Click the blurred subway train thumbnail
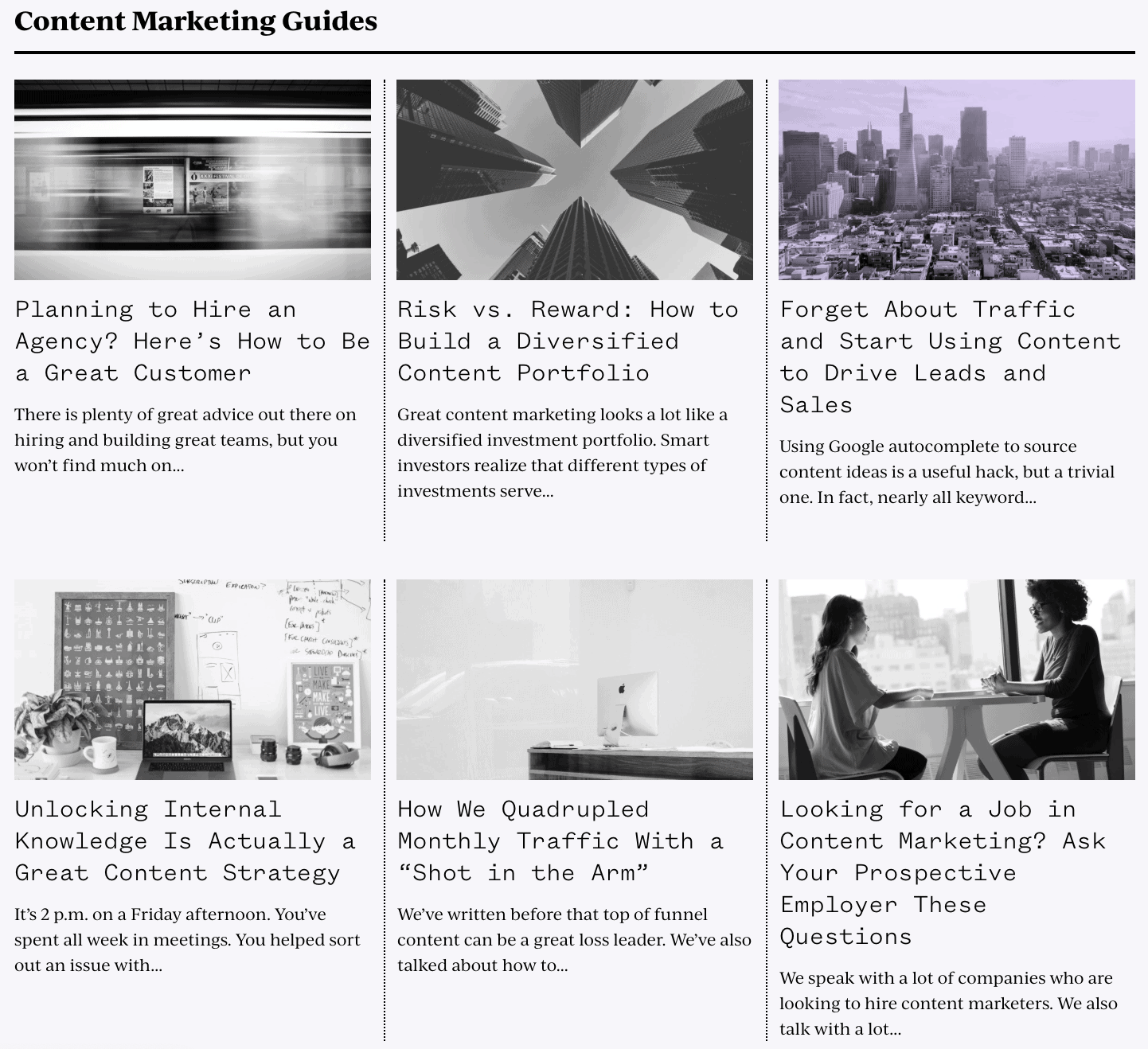The width and height of the screenshot is (1148, 1049). coord(192,180)
